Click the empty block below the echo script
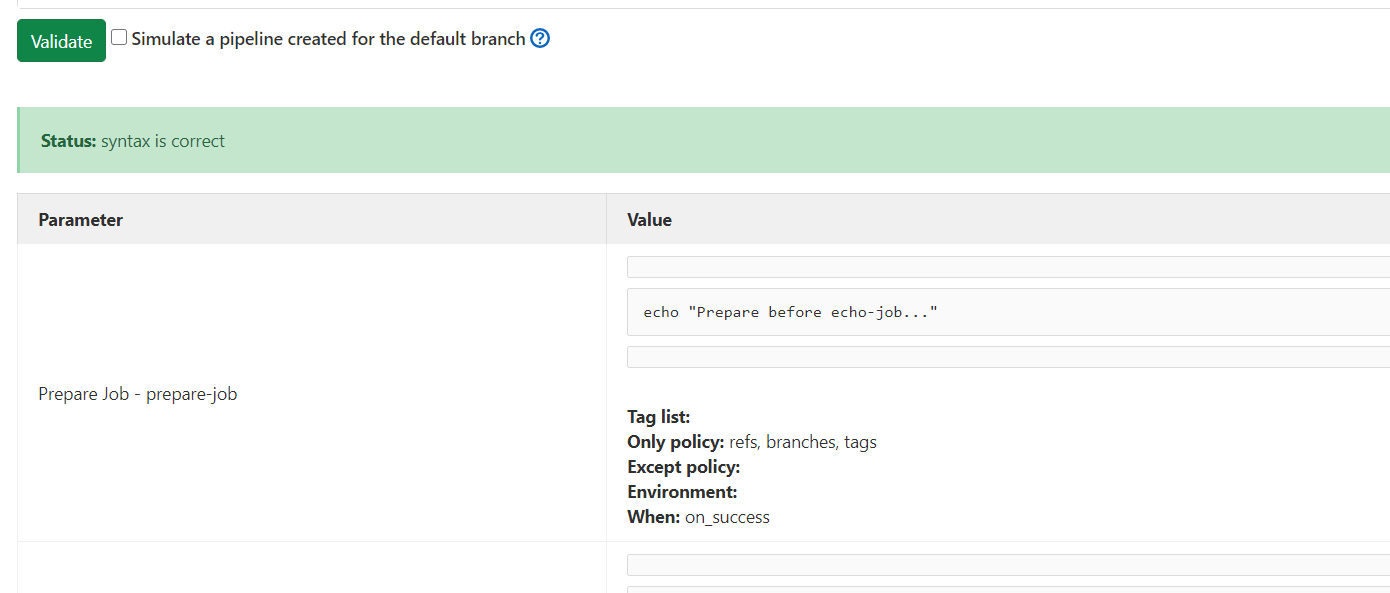 (1008, 357)
